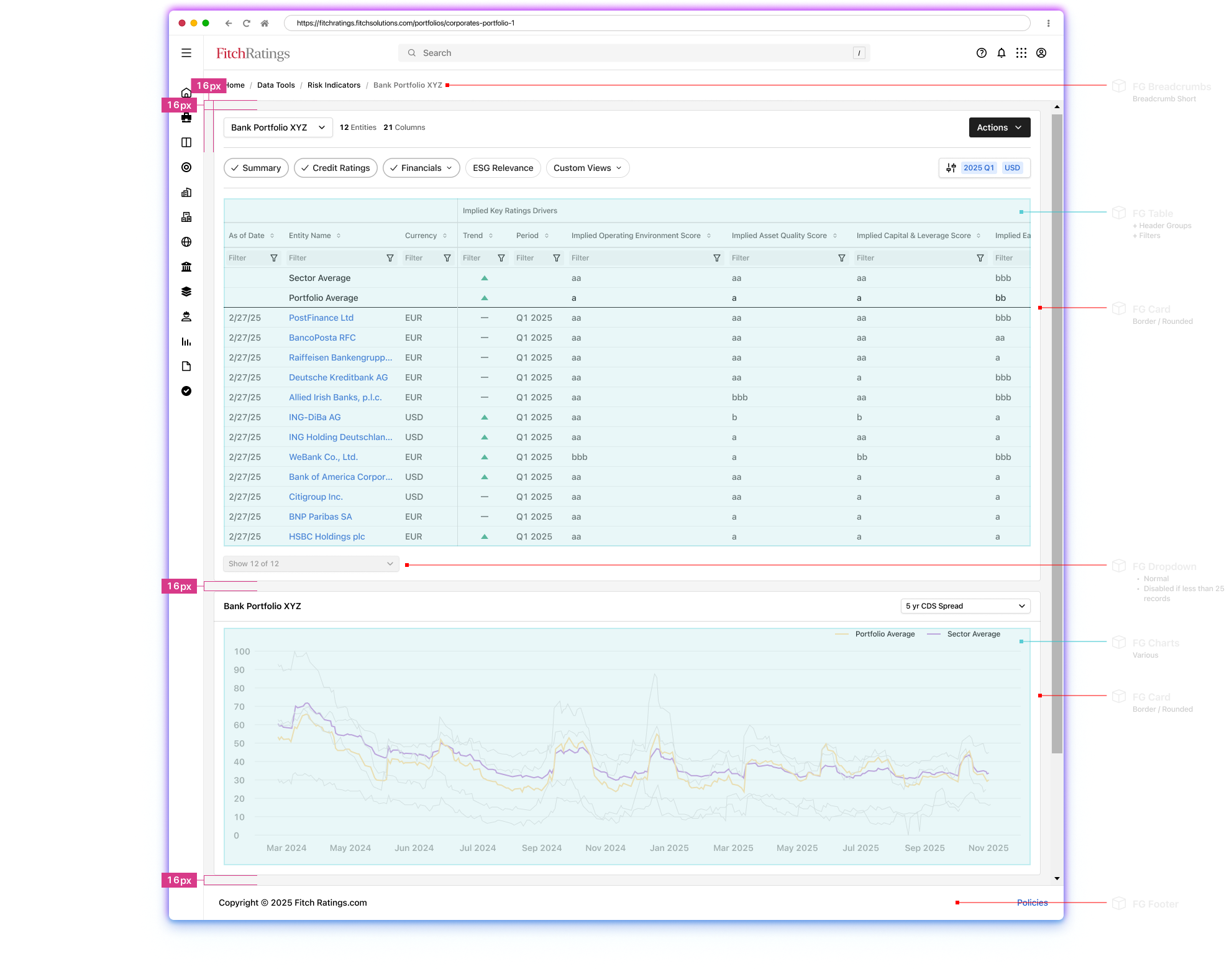Click the Search input field

click(x=634, y=53)
